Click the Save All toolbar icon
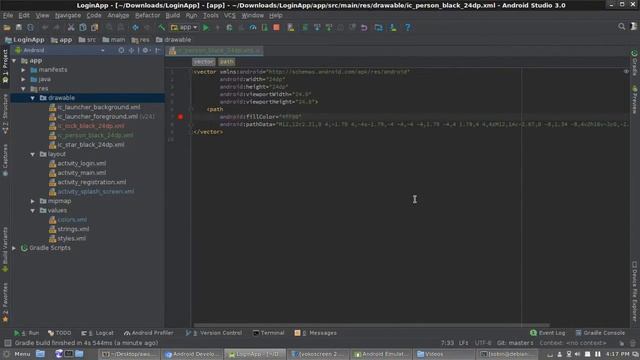The width and height of the screenshot is (640, 360). pos(19,27)
